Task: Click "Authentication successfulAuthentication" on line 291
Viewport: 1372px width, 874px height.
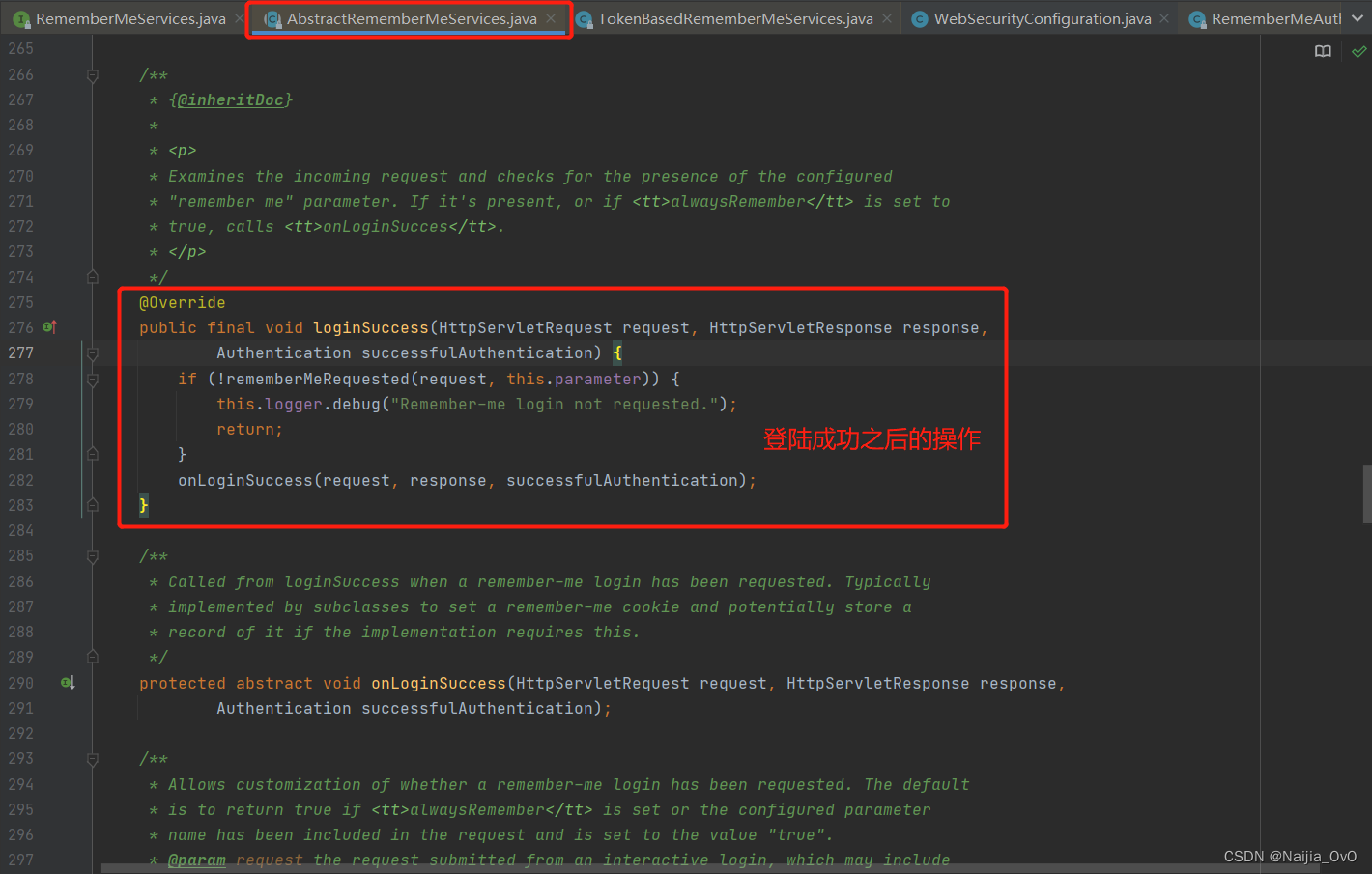Action: tap(405, 708)
